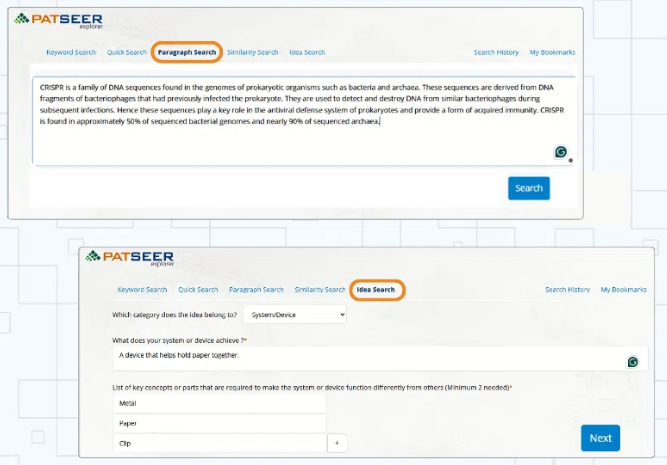This screenshot has width=667, height=465.
Task: Open the System/Device category dropdown
Action: (295, 314)
